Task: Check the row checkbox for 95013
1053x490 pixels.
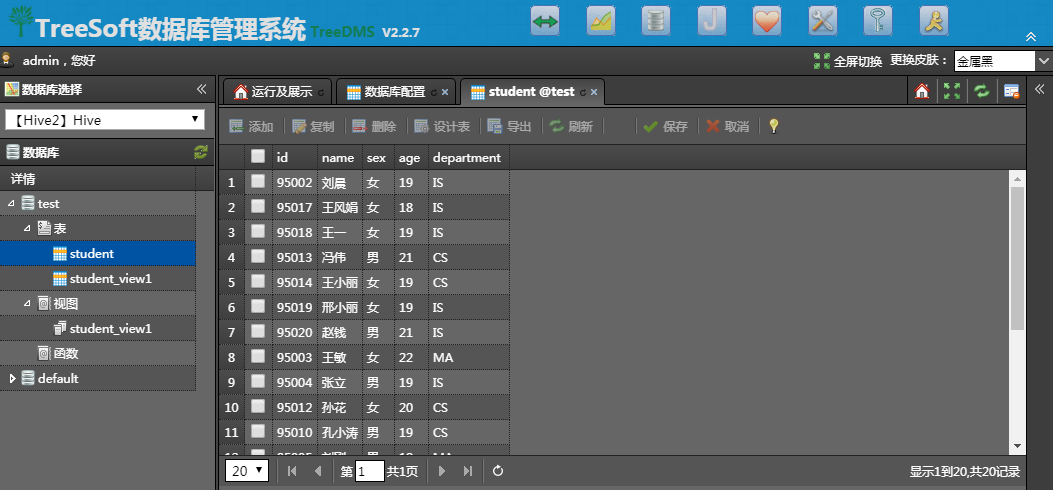Action: click(258, 256)
